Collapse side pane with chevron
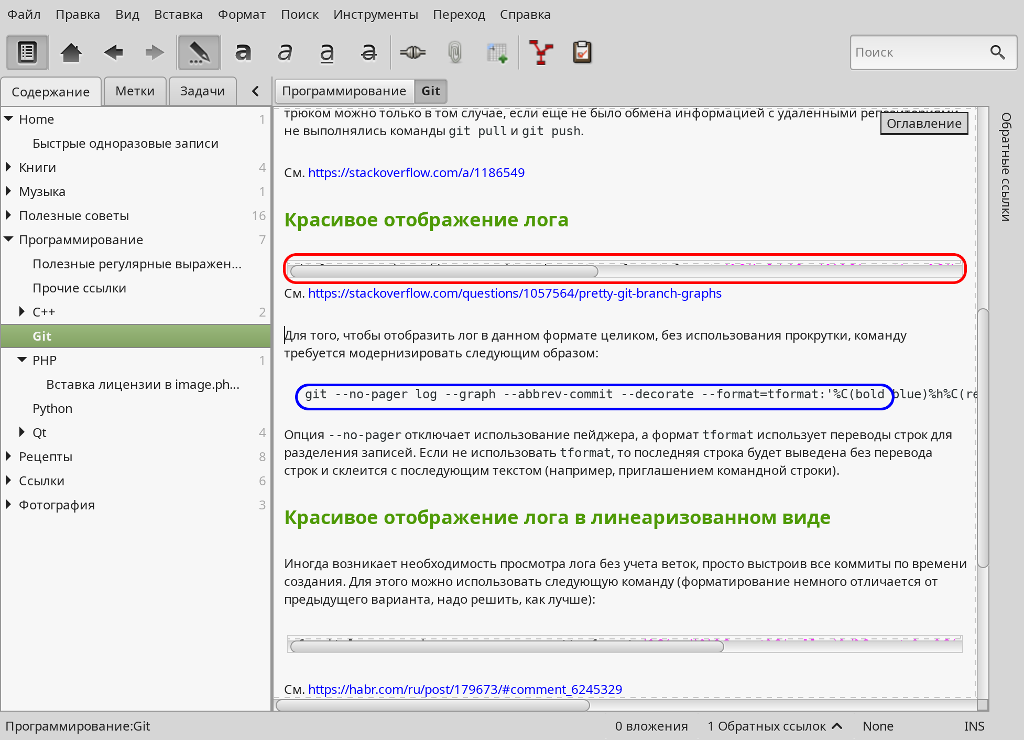Screen dimensions: 1024x740 click(255, 91)
